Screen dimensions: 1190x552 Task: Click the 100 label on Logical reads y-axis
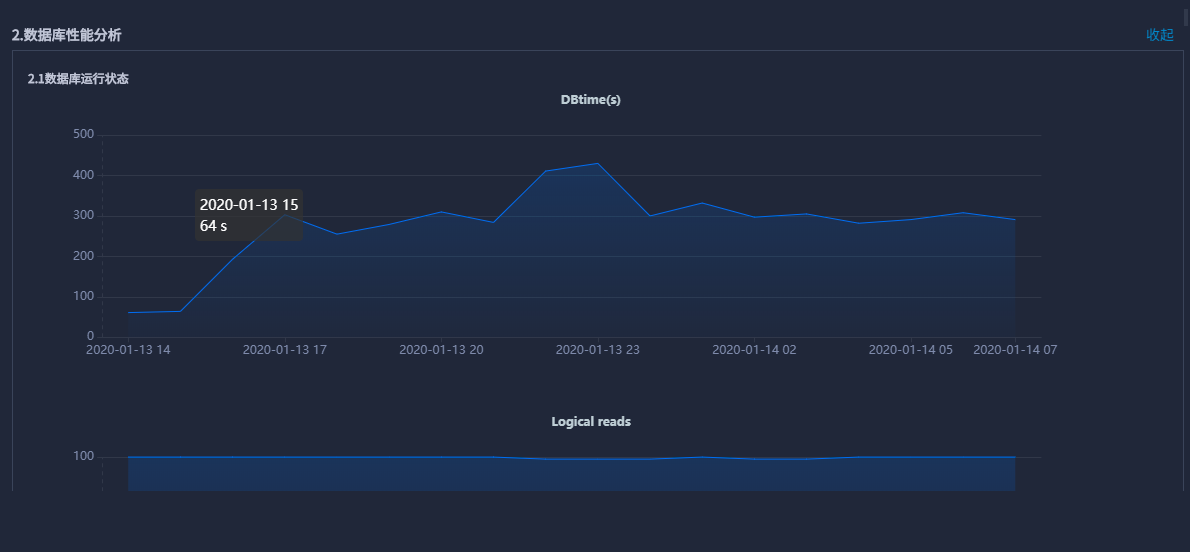(84, 457)
